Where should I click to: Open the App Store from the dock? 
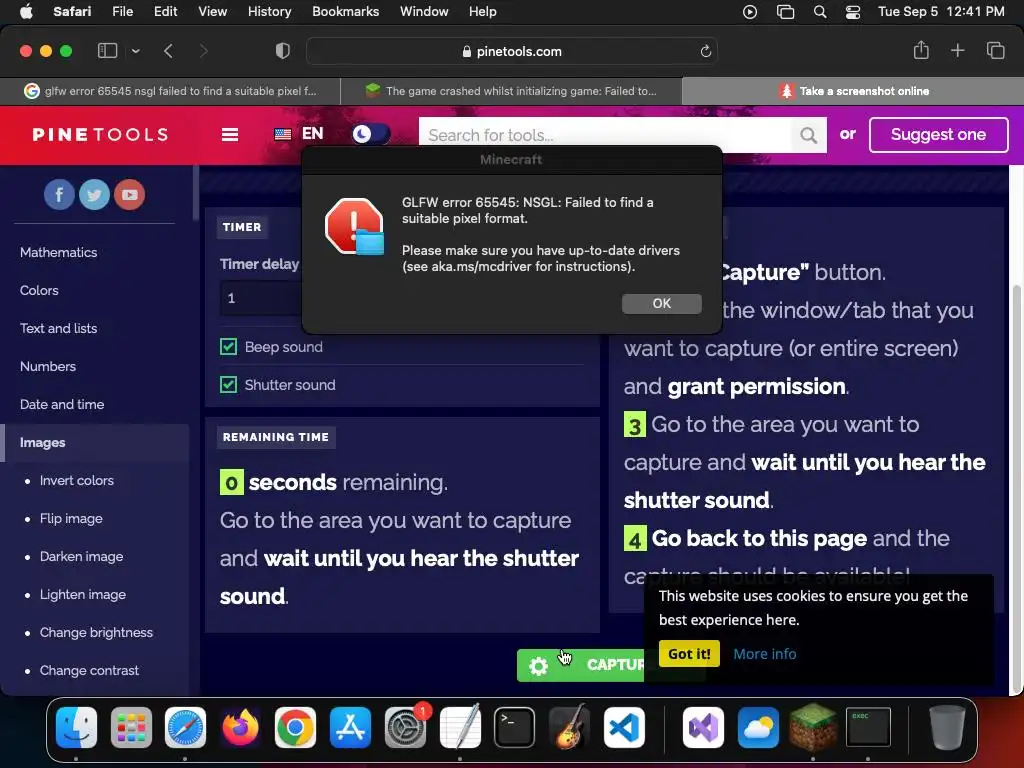pos(350,727)
